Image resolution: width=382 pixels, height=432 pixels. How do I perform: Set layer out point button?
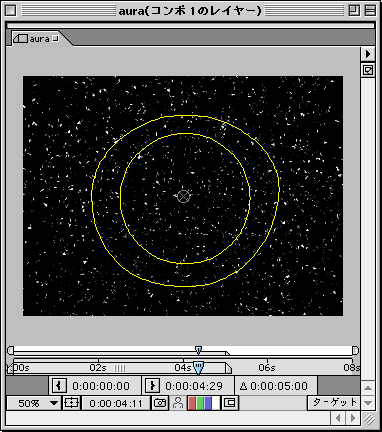point(152,386)
